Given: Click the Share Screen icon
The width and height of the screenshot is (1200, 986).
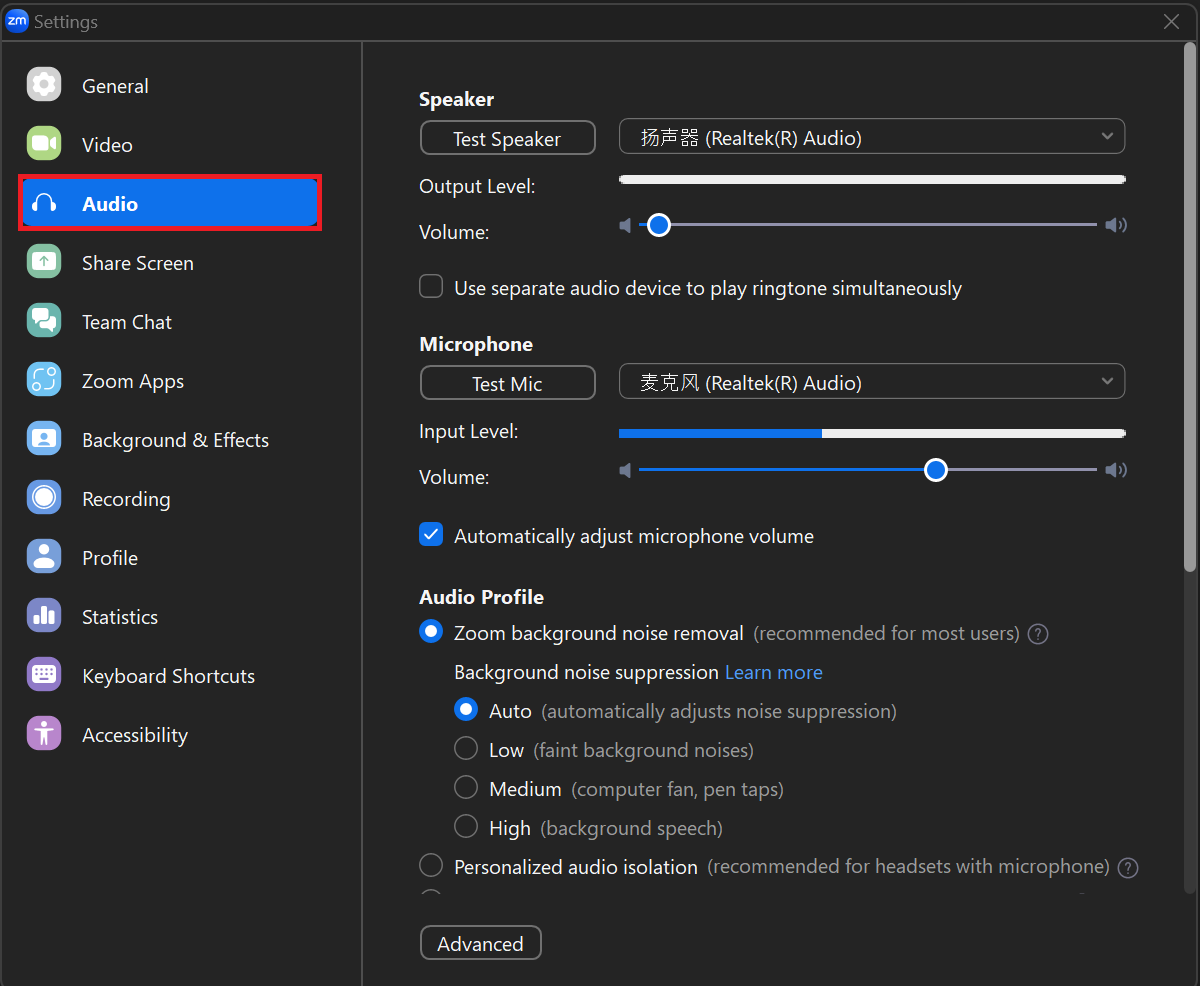Looking at the screenshot, I should pos(44,262).
